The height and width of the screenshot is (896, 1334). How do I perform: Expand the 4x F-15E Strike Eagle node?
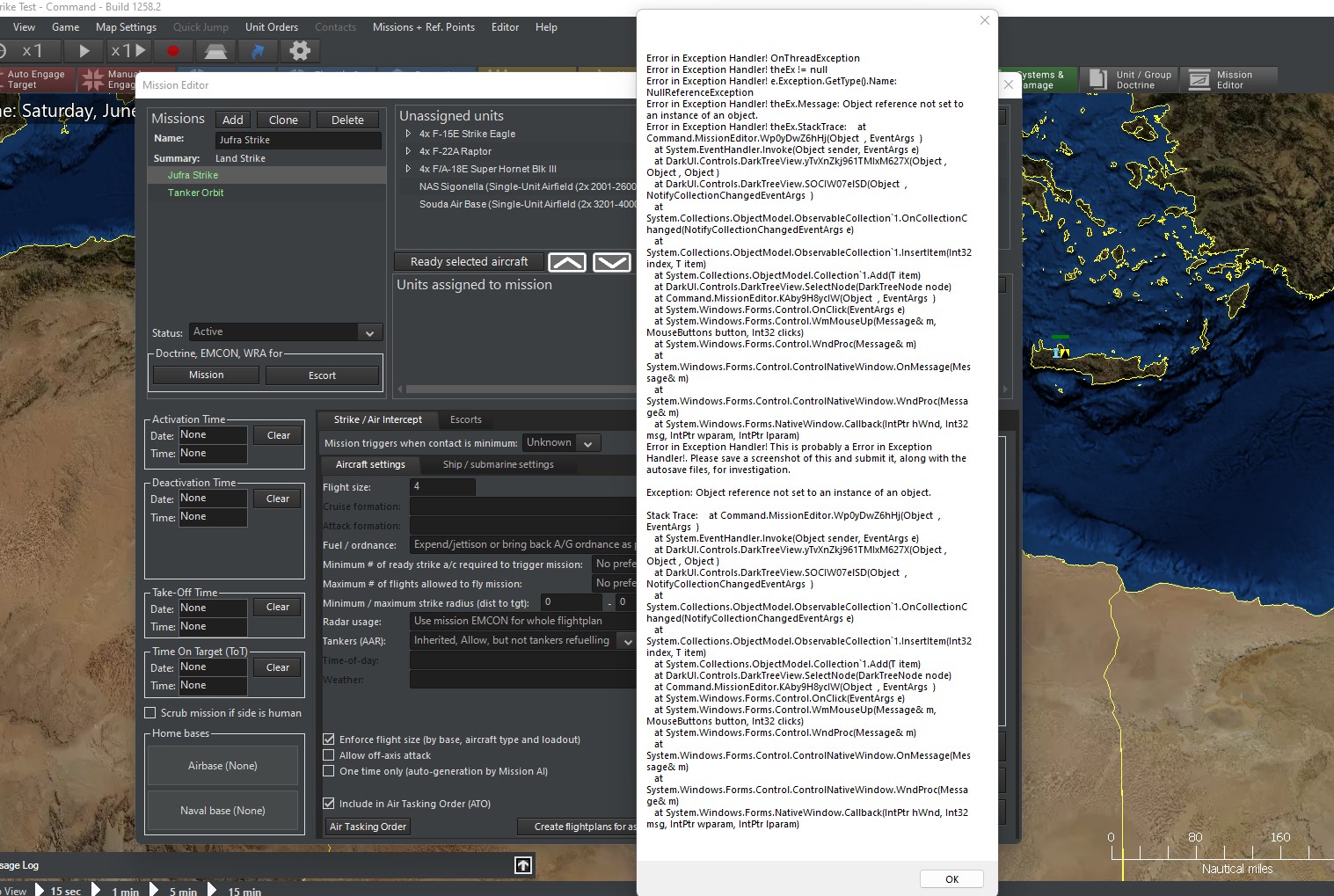[x=408, y=134]
